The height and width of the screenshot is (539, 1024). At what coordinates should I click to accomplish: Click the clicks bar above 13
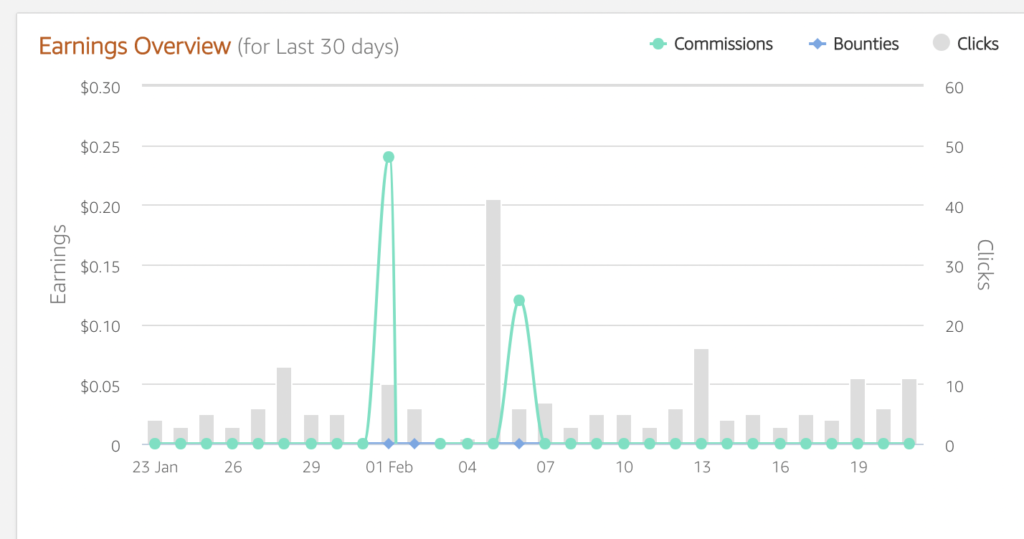(701, 395)
